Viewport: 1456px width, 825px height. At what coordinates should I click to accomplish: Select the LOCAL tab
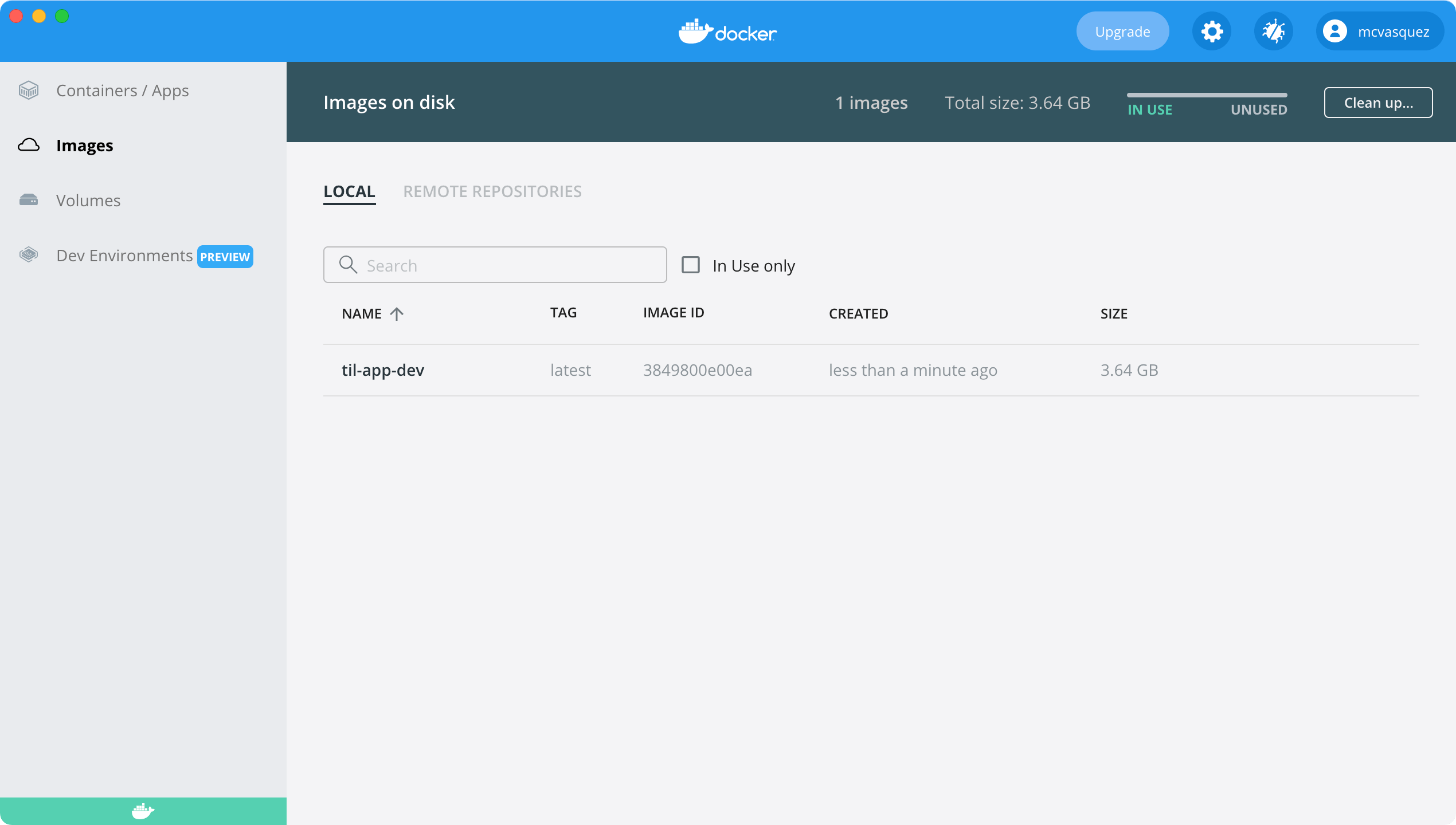349,191
